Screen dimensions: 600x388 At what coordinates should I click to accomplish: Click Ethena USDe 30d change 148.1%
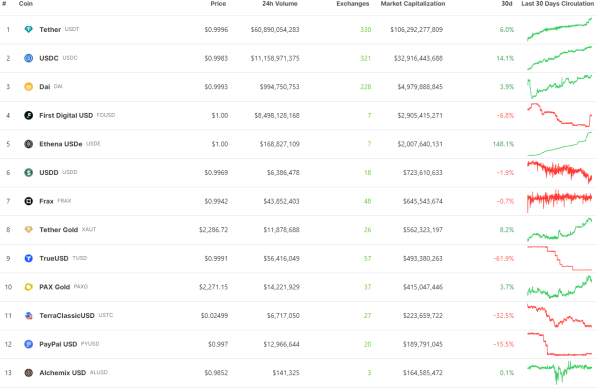click(x=503, y=144)
